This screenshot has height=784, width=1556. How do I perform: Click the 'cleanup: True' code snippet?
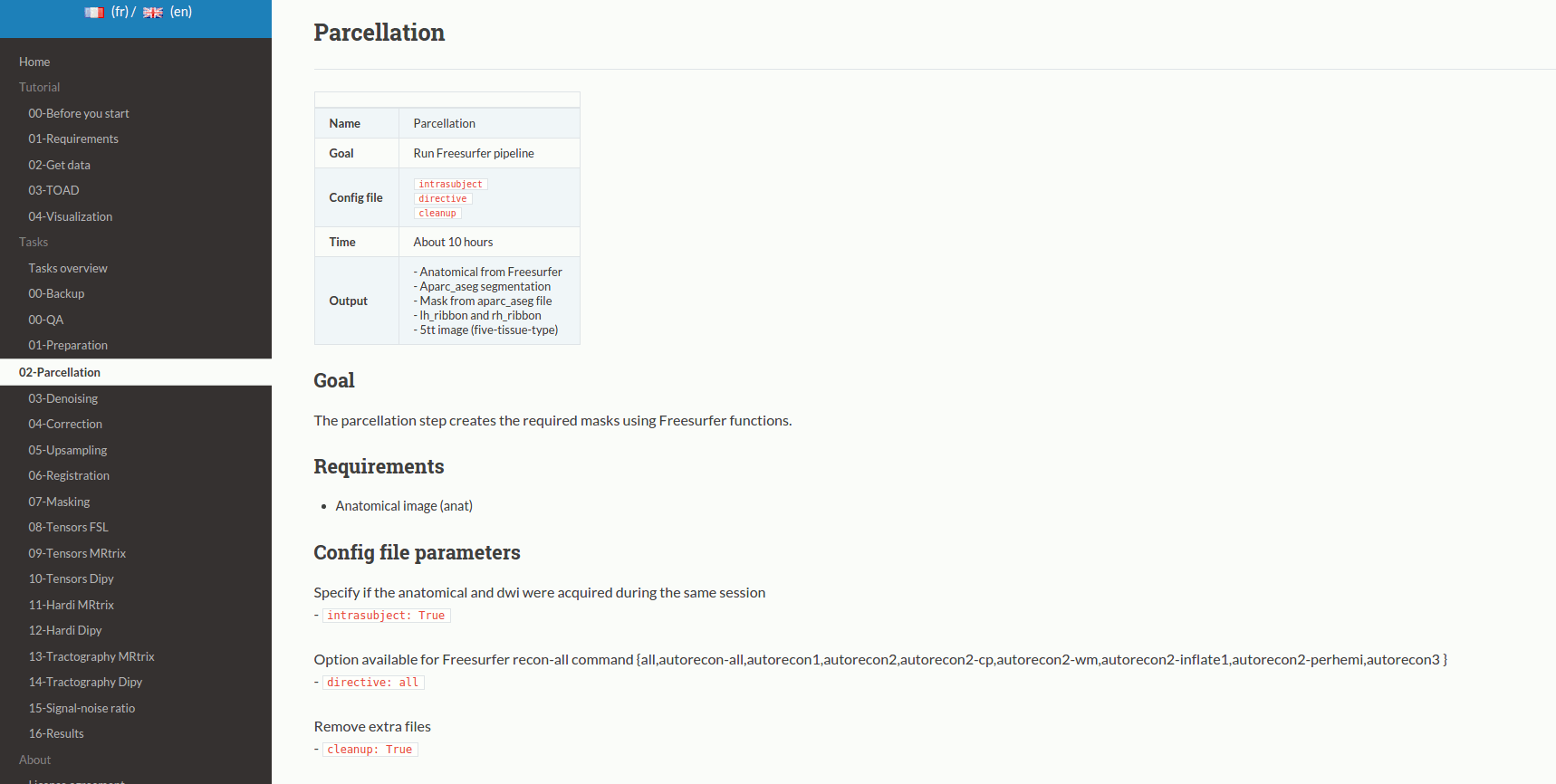[x=370, y=750]
